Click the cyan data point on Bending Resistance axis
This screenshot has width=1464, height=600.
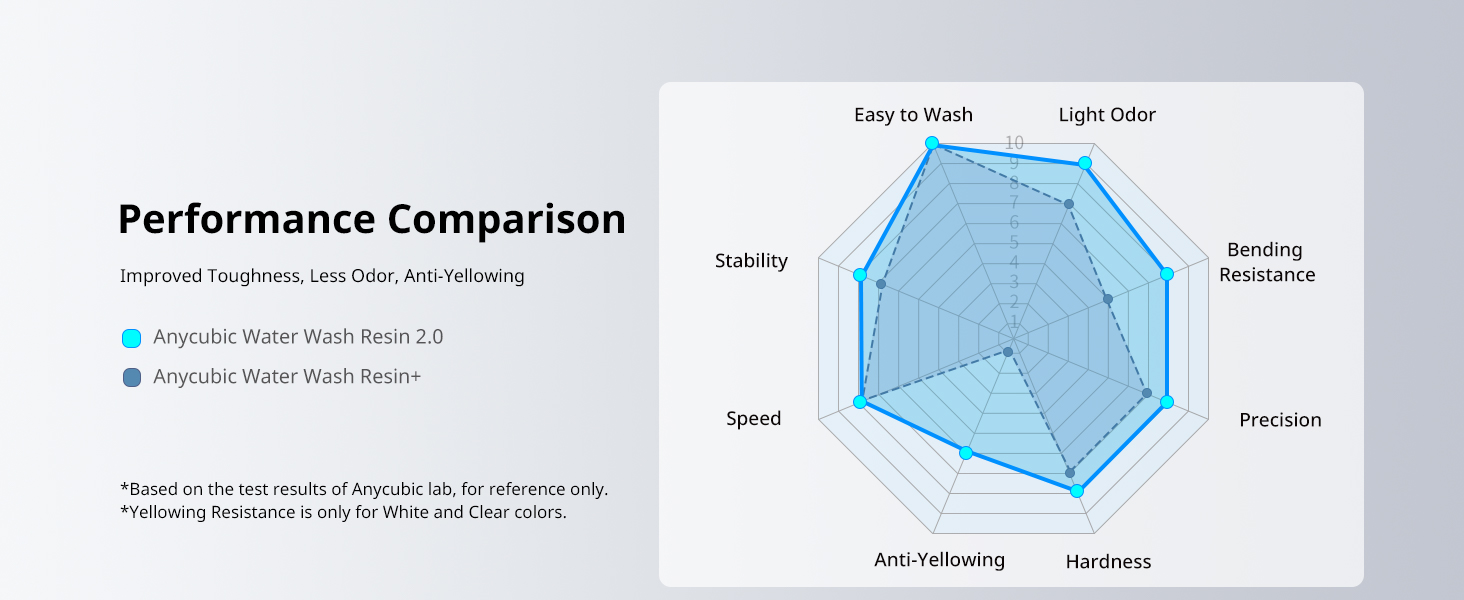point(1166,274)
